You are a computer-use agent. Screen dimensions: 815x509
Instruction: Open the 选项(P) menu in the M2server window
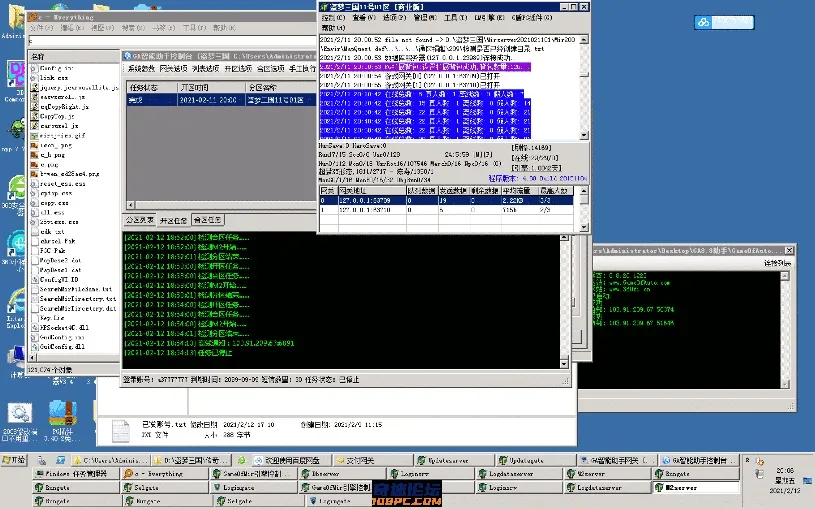[x=394, y=18]
